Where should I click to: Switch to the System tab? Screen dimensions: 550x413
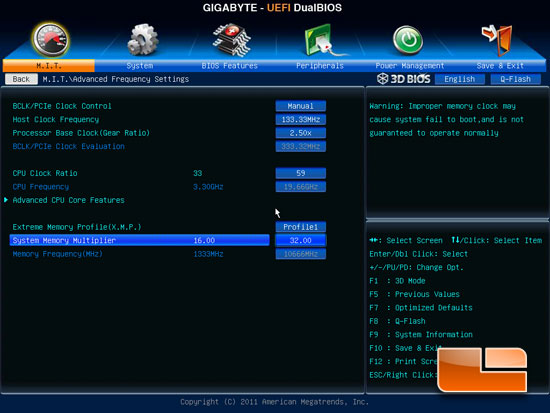pos(140,66)
